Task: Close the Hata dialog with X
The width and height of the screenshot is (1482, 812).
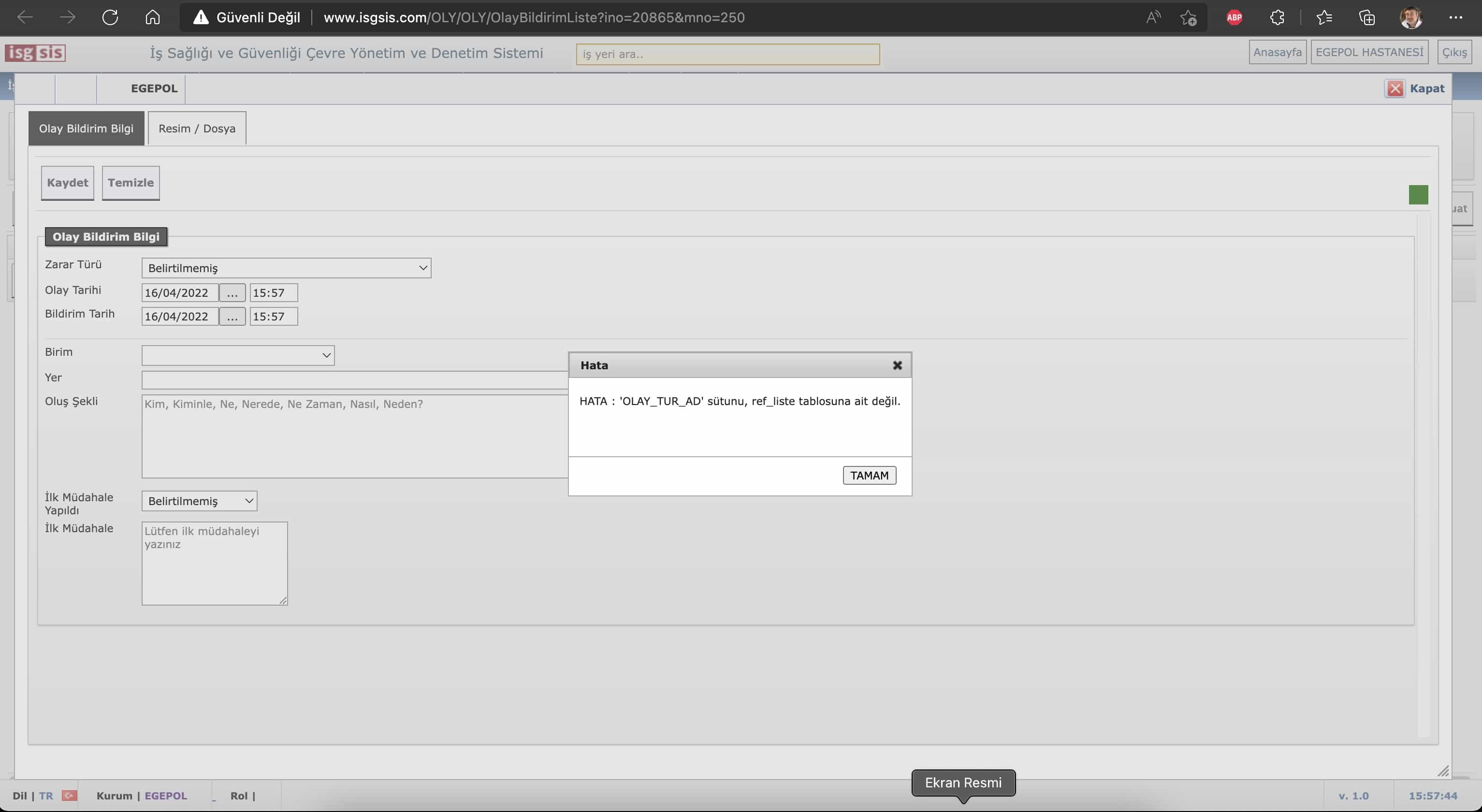Action: coord(897,365)
